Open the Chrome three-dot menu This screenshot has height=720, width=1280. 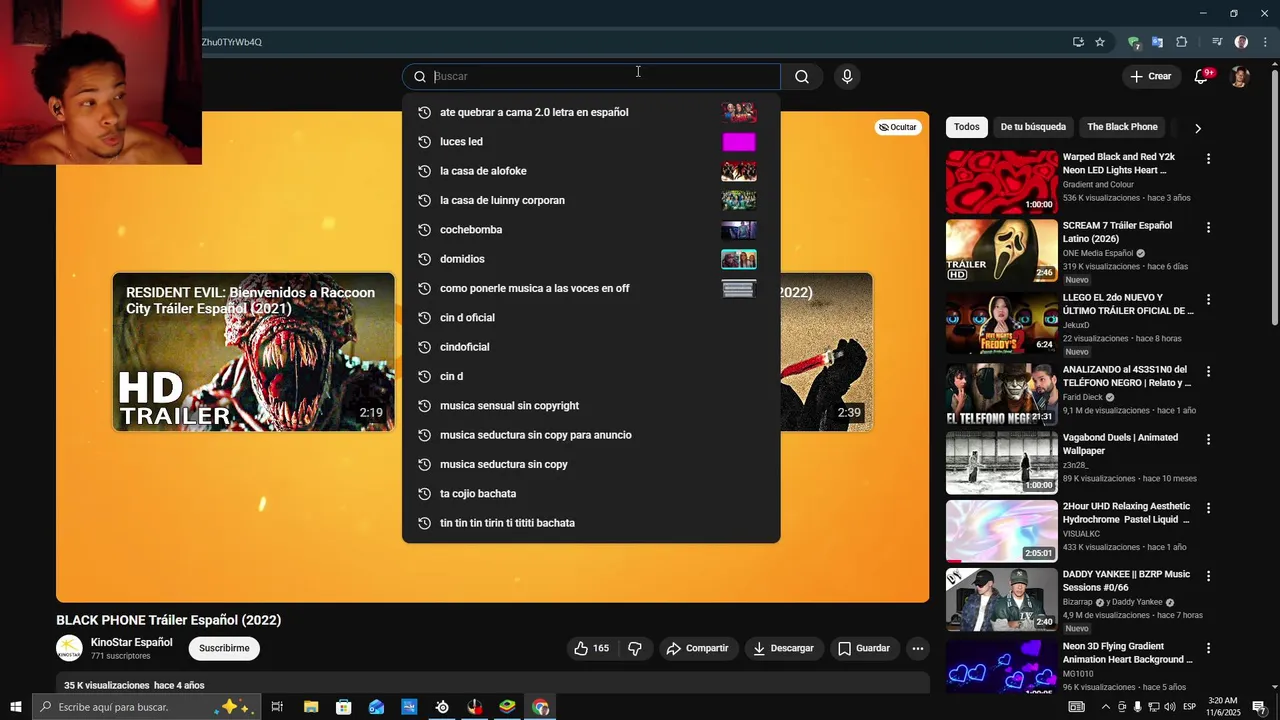pos(1265,42)
